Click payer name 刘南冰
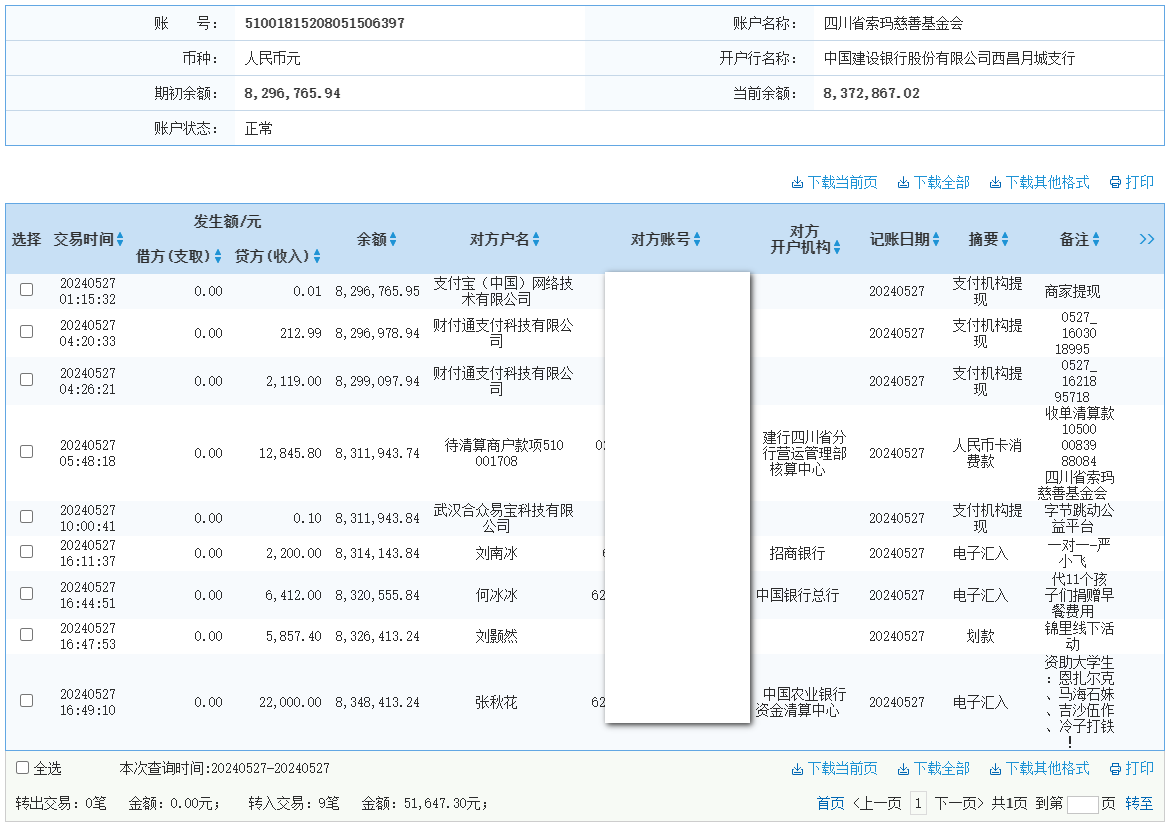The image size is (1166, 824). 496,553
